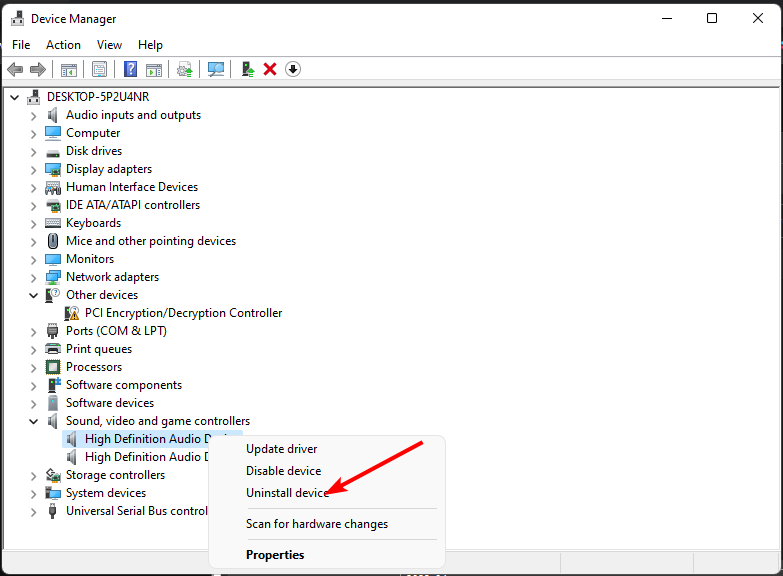Screen dimensions: 783x576
Task: Select the Software devices label
Action: [x=110, y=403]
